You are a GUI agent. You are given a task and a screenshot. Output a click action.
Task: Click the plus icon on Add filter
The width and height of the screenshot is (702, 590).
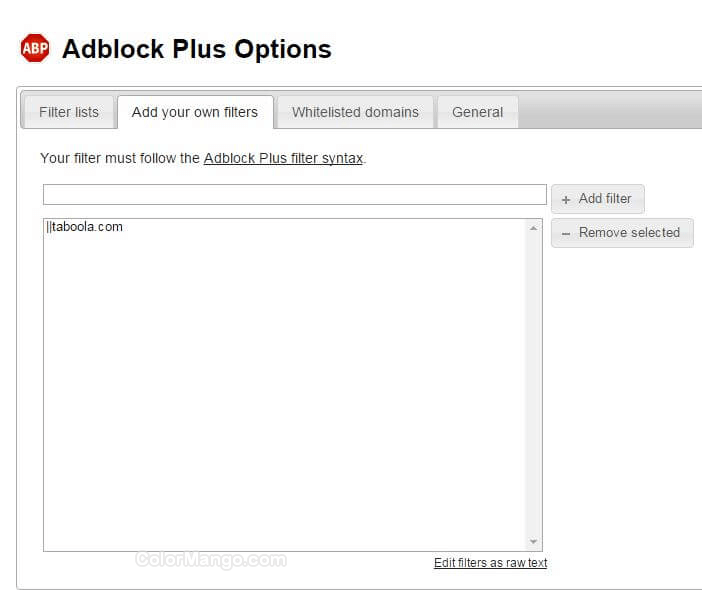point(566,199)
